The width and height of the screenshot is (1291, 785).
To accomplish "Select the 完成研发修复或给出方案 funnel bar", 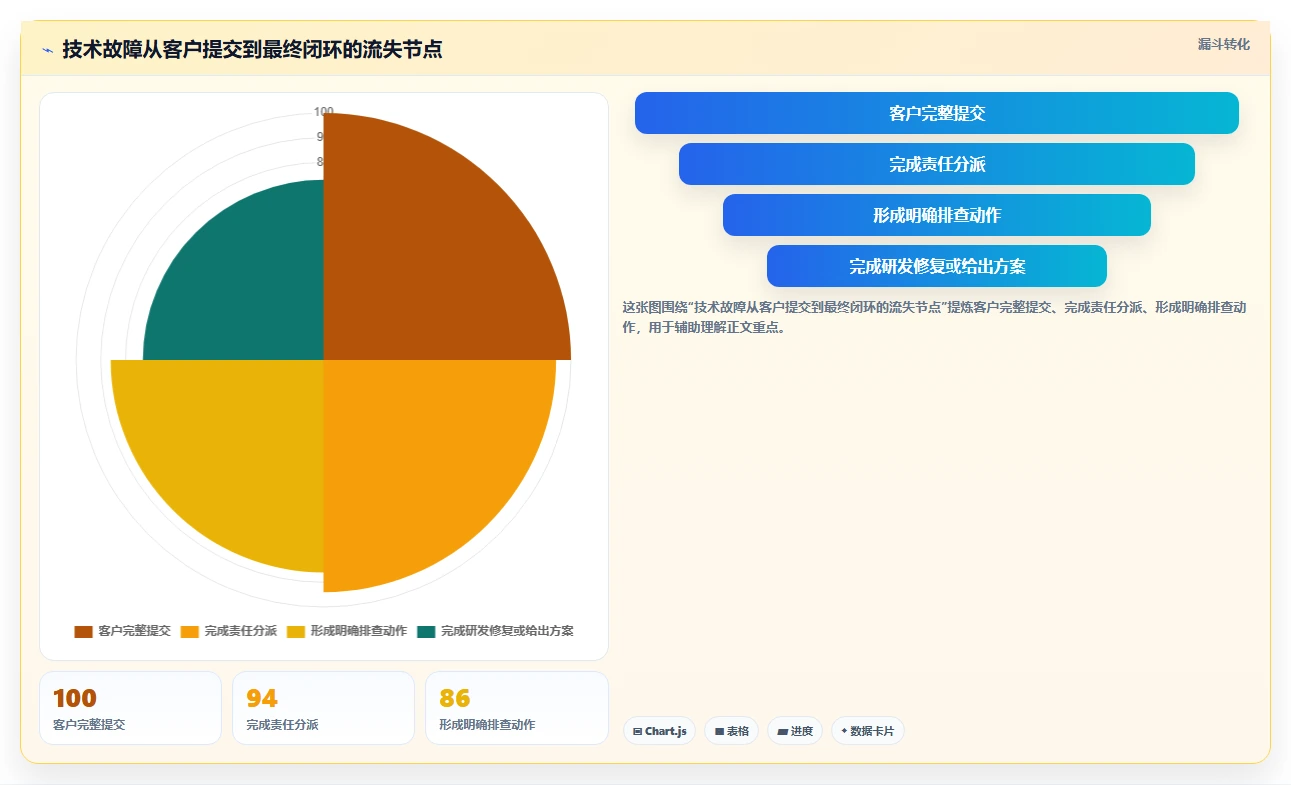I will click(937, 266).
